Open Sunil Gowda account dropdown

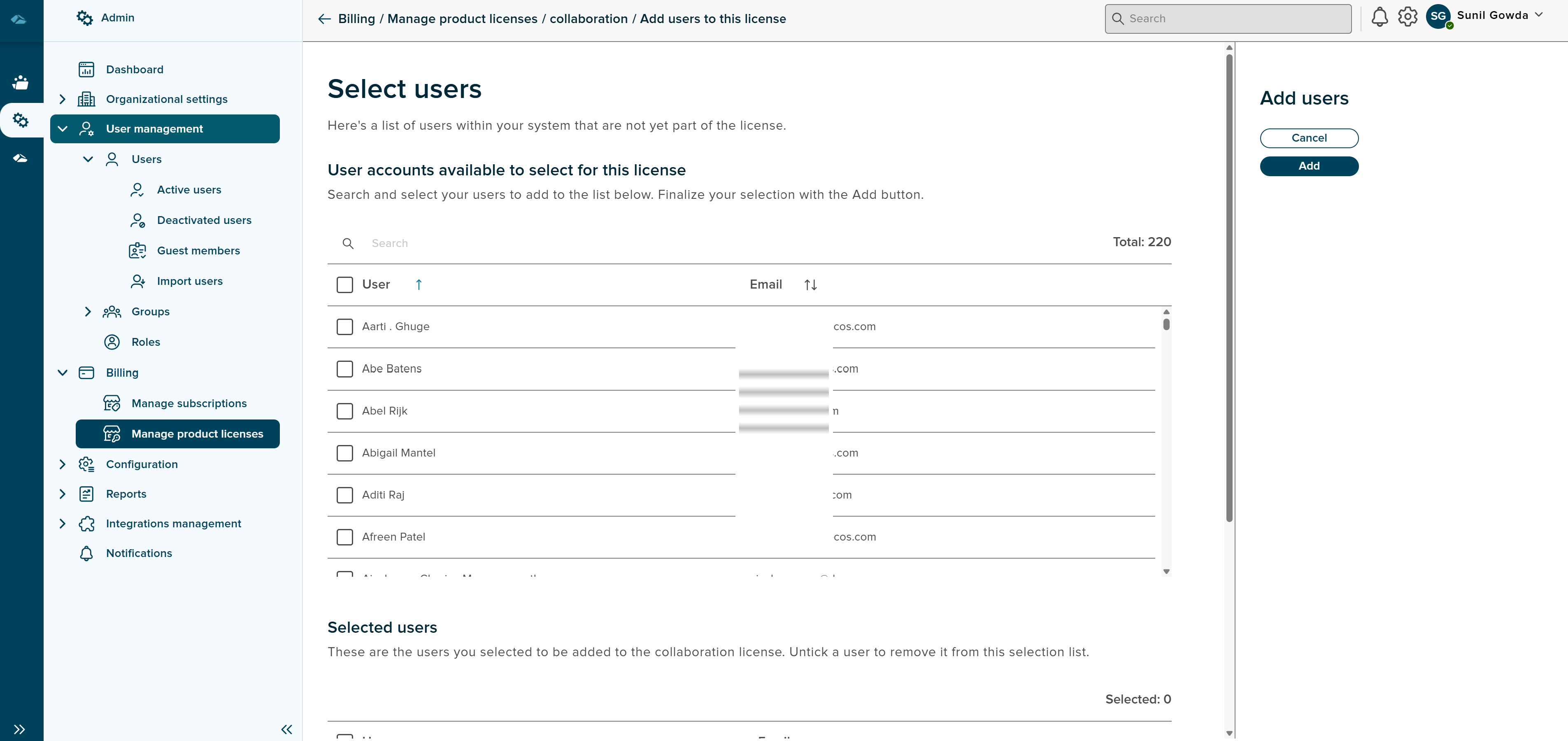click(1538, 15)
